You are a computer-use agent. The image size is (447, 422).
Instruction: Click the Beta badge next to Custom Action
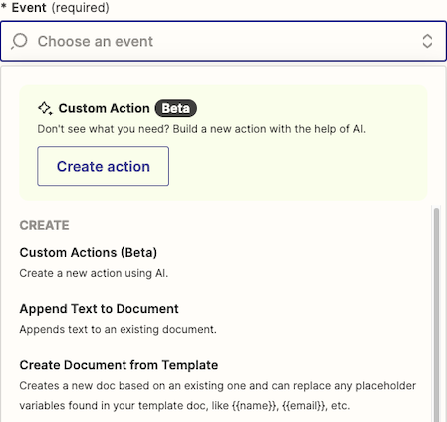point(176,108)
